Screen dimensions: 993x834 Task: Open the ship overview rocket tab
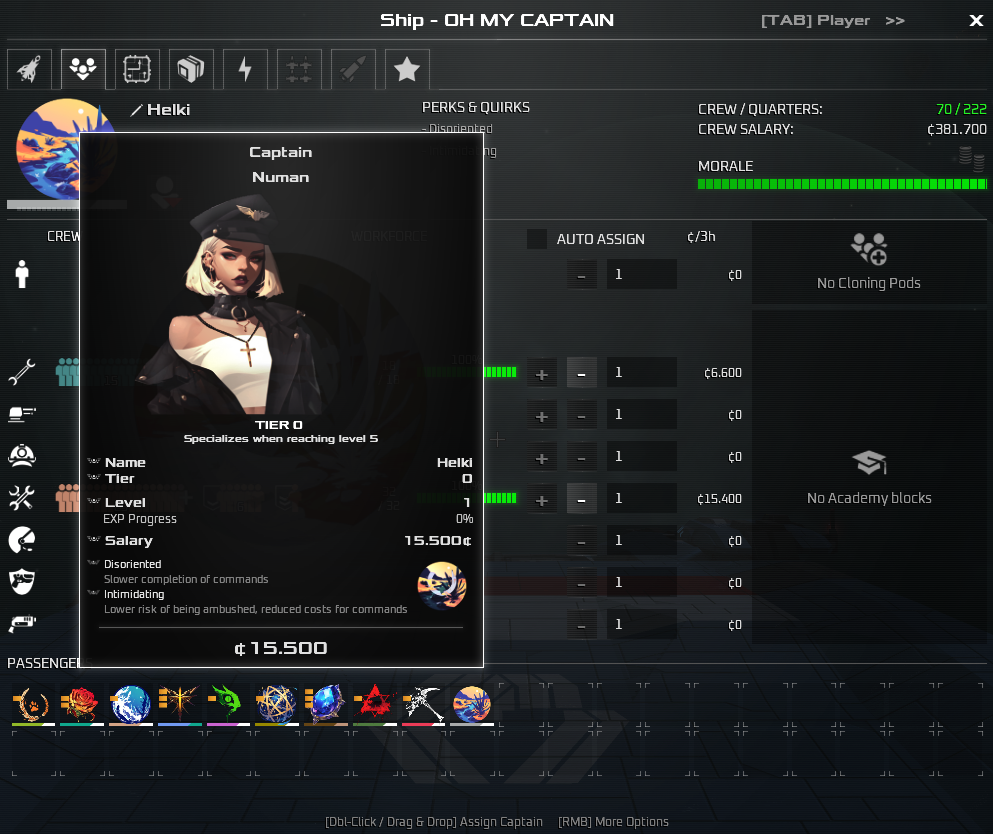pos(29,69)
